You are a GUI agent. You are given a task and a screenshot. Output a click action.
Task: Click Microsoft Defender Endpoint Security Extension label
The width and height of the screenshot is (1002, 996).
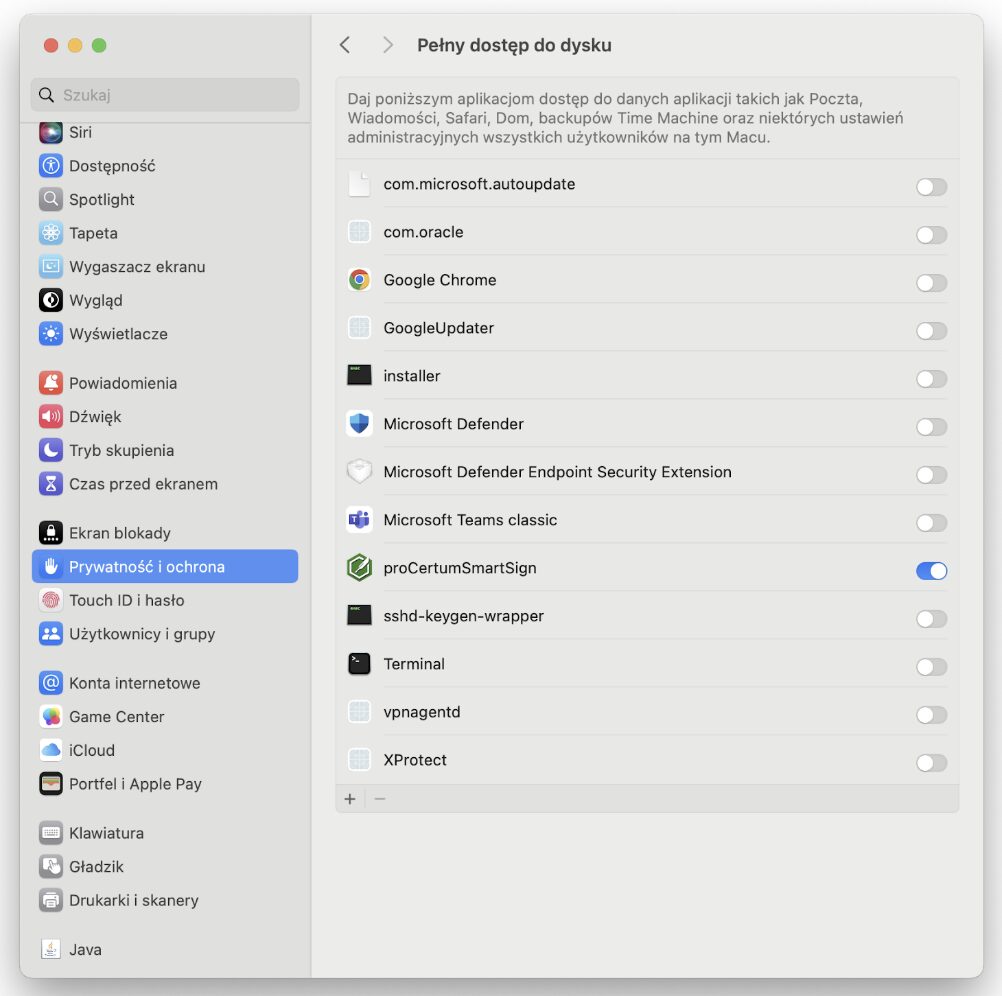(557, 471)
